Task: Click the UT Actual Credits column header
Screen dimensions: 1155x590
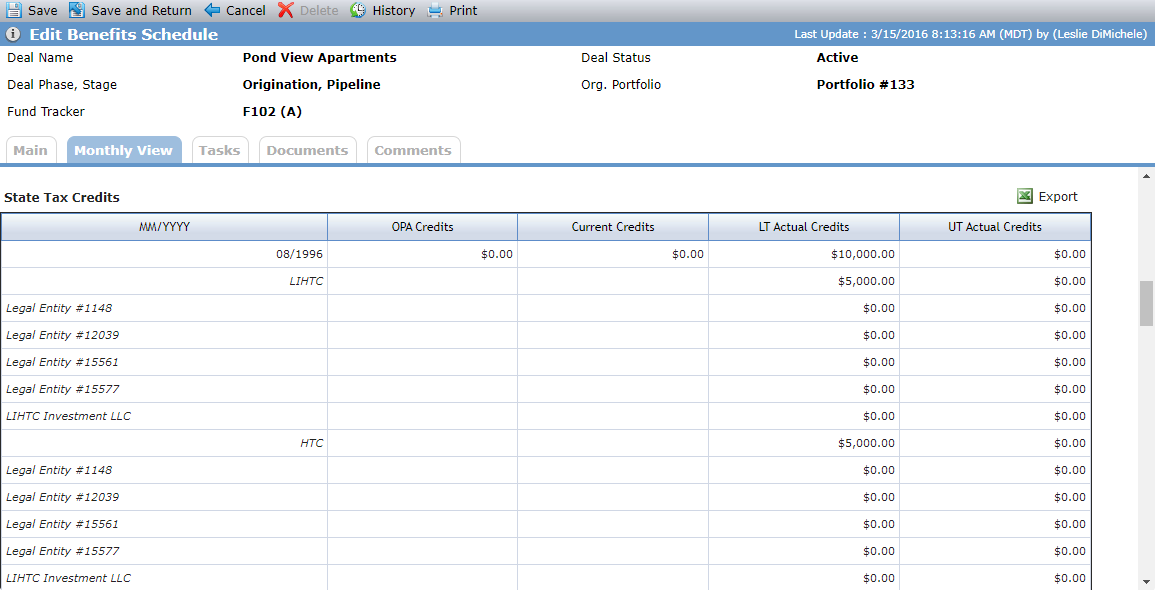Action: click(x=994, y=227)
